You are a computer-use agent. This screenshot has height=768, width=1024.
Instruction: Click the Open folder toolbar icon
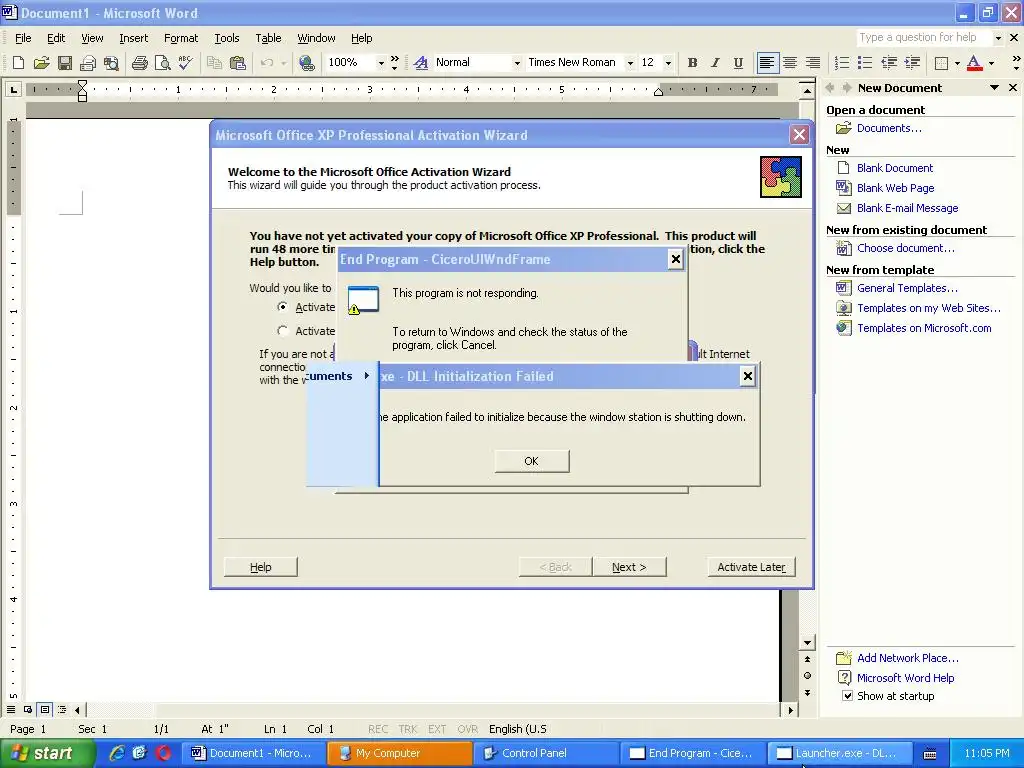pyautogui.click(x=41, y=63)
